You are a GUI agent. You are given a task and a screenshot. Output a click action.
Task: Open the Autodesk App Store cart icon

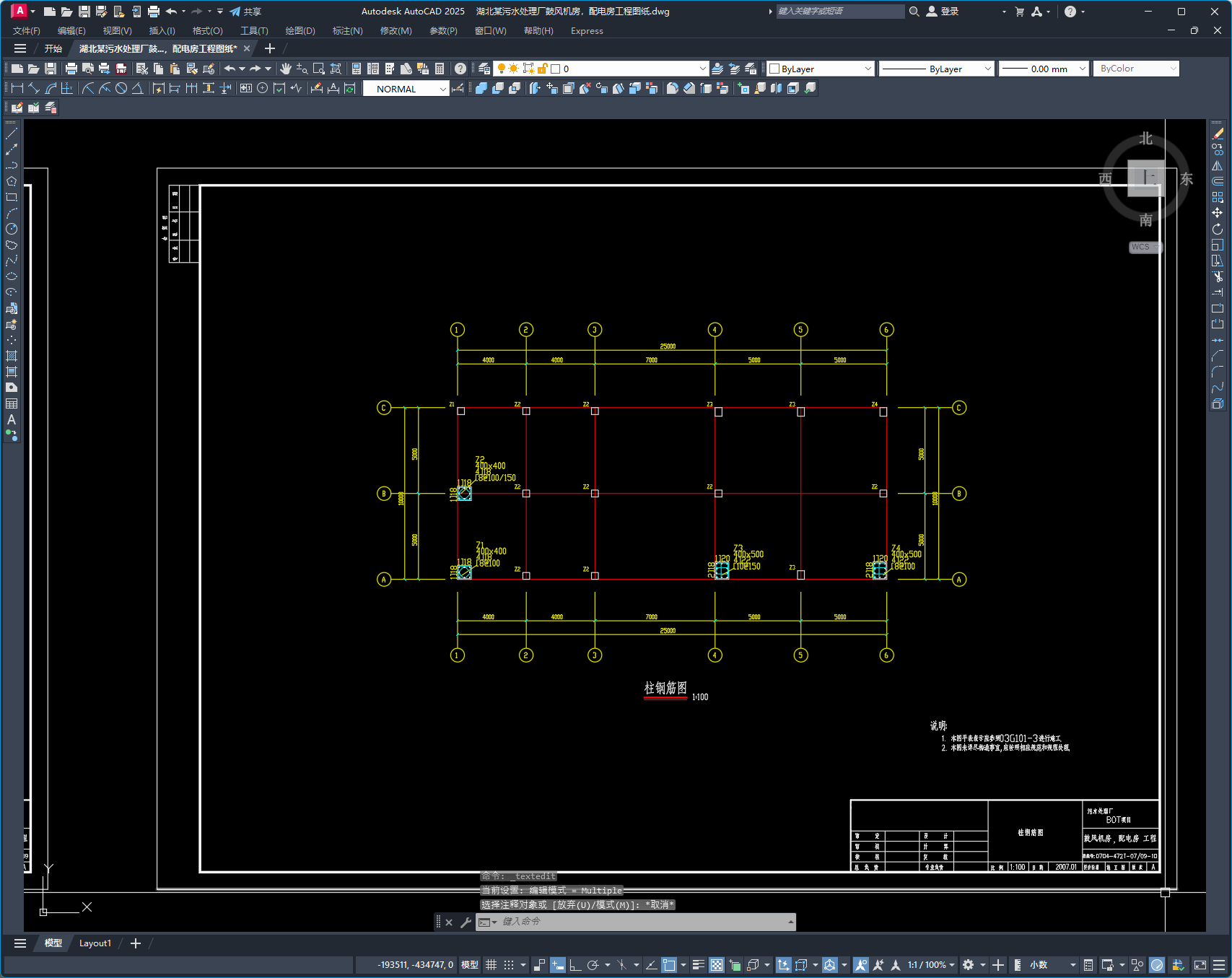click(1019, 12)
